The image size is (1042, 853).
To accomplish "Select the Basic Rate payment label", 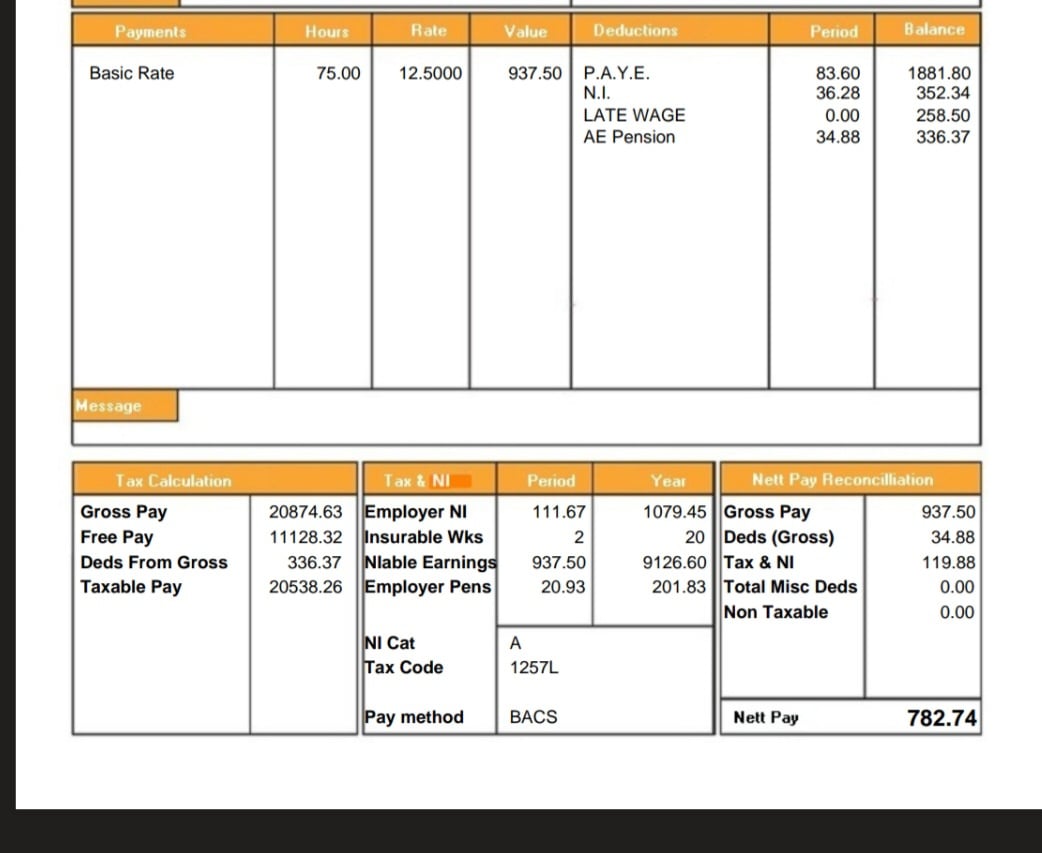I will (131, 73).
